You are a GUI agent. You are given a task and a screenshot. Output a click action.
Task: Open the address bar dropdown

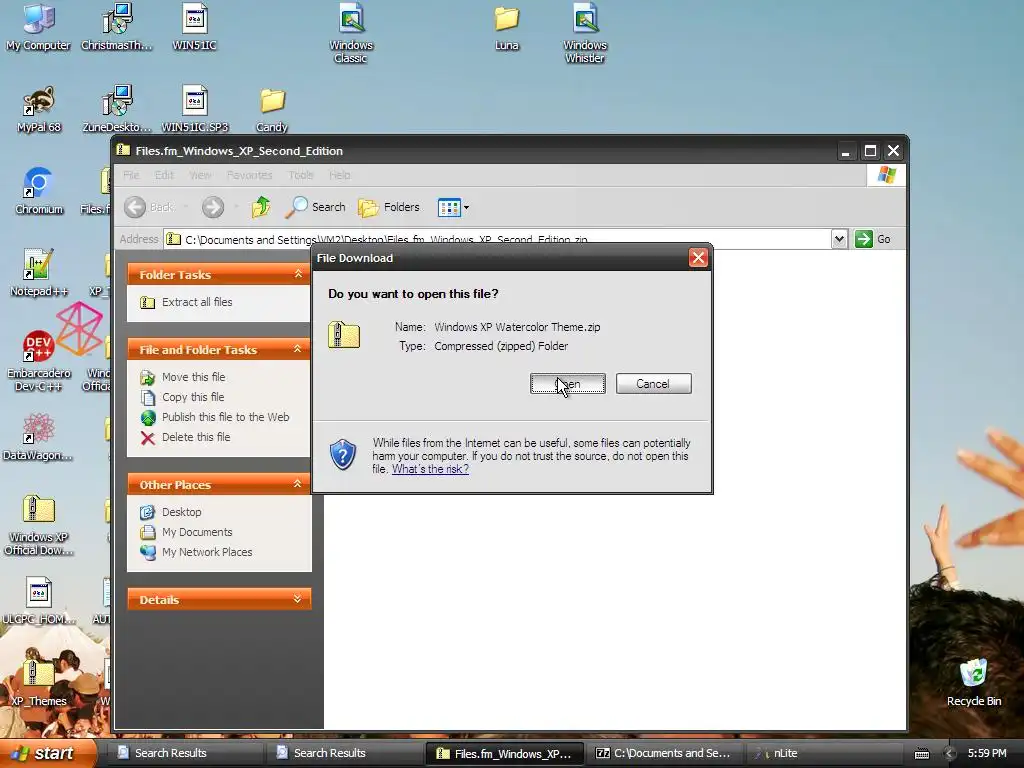(839, 239)
